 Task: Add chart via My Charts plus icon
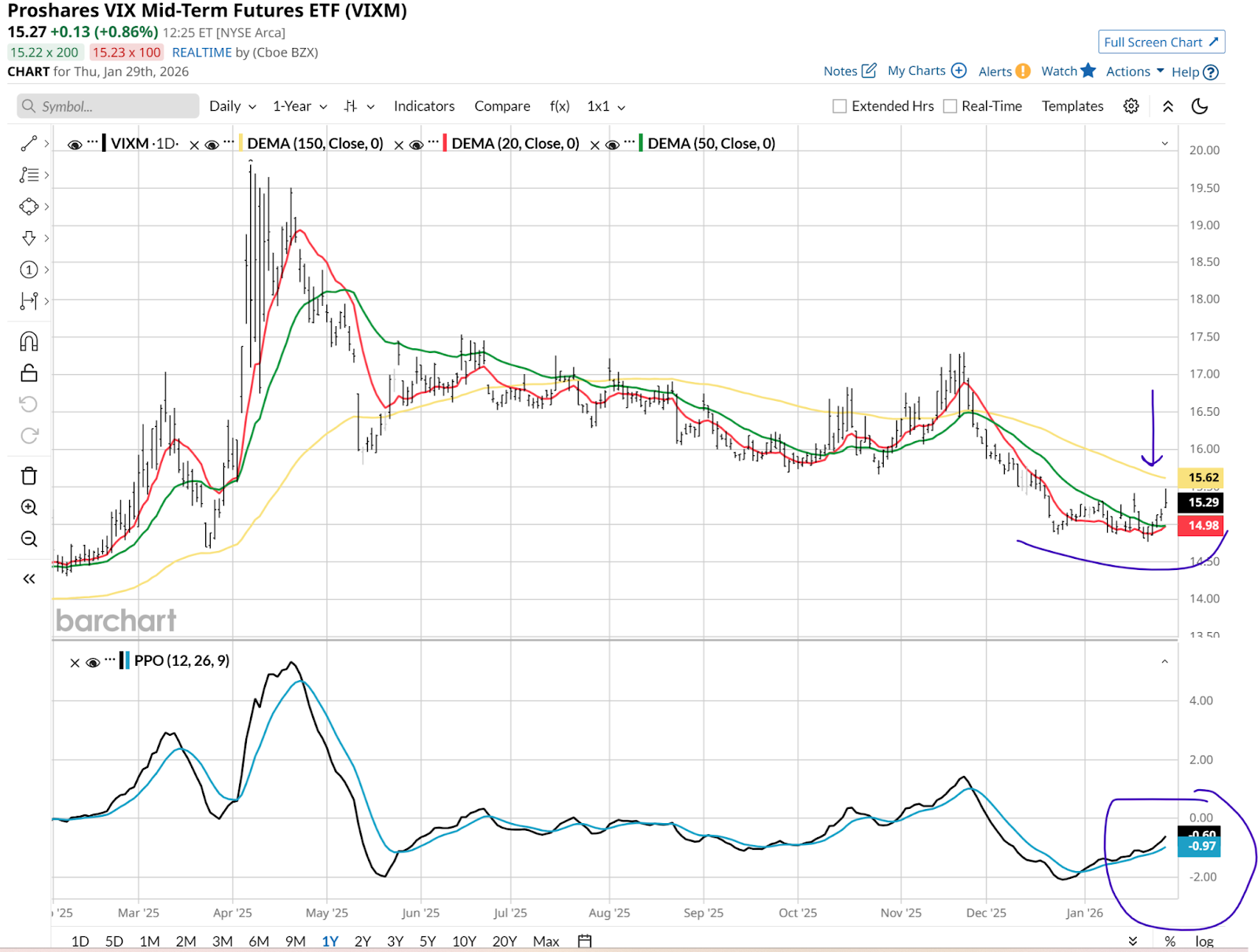(958, 71)
